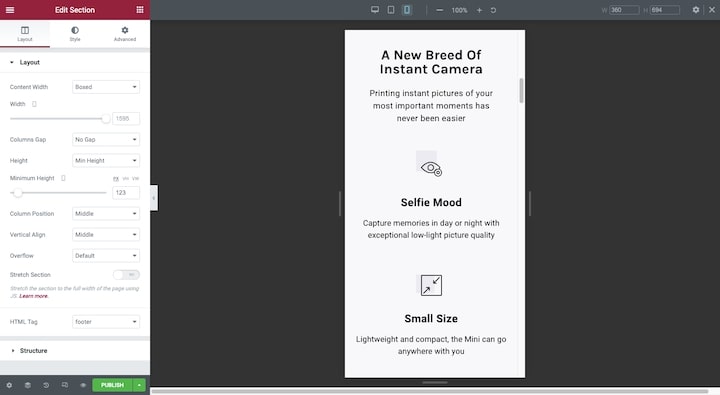Switch preview to tablet device icon
720x395 pixels.
(391, 10)
